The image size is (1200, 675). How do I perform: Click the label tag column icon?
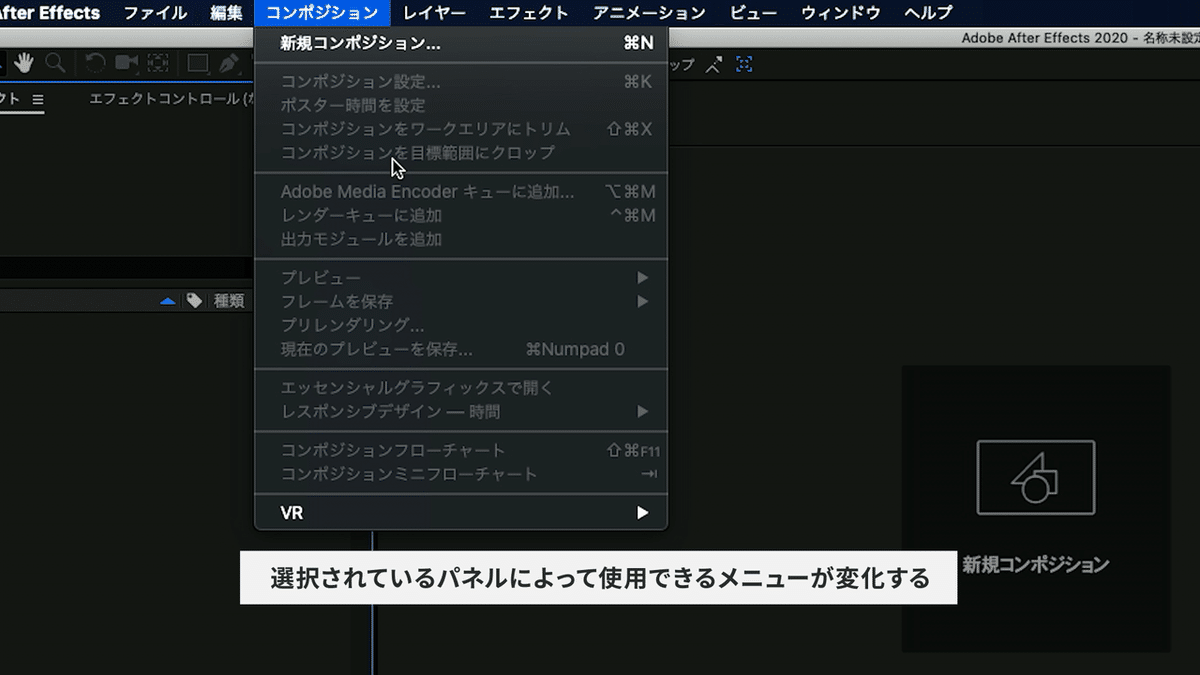click(x=194, y=300)
